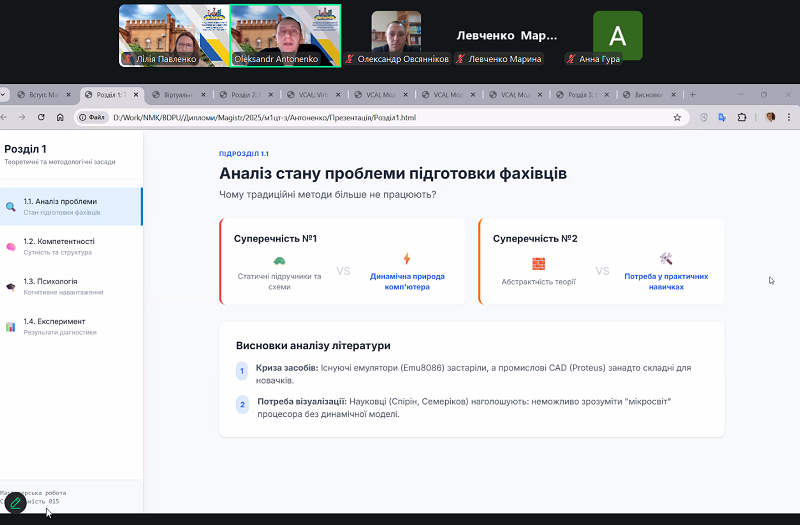The width and height of the screenshot is (800, 525).
Task: Click the graduation cap icon for Психологія
Action: [x=11, y=286]
